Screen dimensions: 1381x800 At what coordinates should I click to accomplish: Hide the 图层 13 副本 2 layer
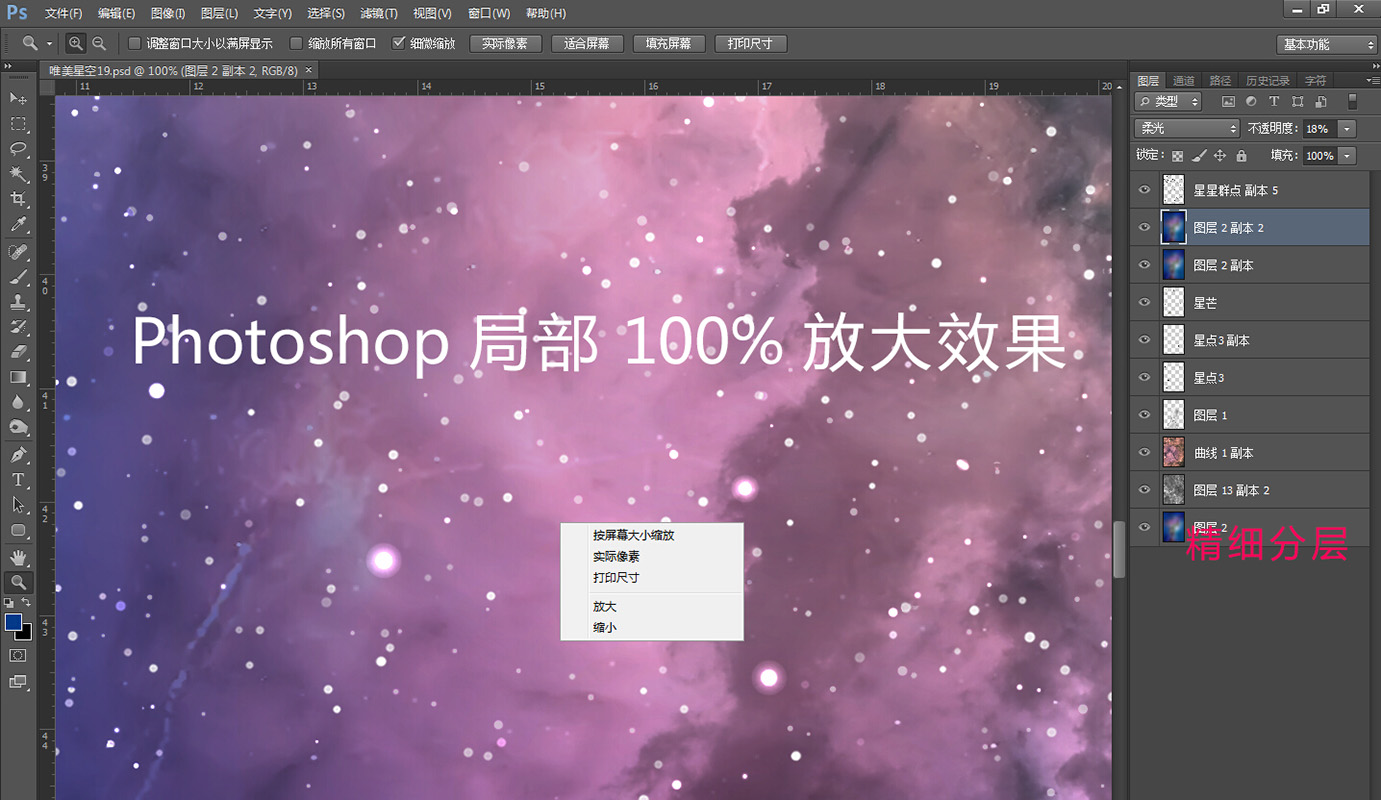[1145, 490]
